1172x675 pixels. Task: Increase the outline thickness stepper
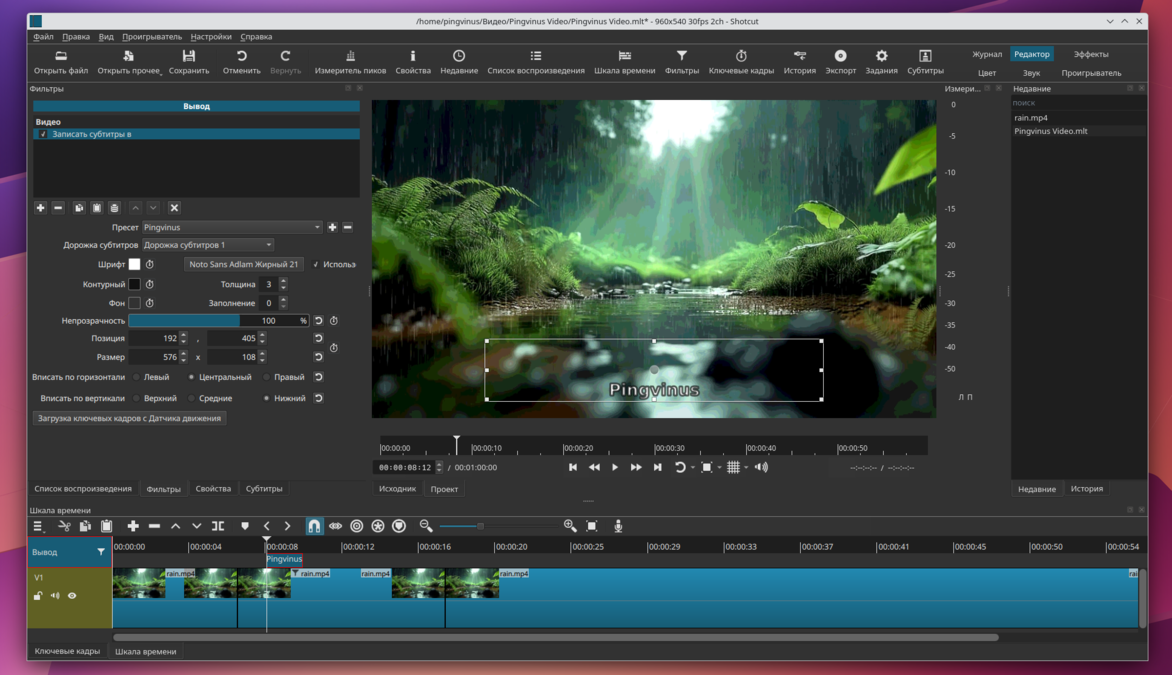tap(283, 281)
